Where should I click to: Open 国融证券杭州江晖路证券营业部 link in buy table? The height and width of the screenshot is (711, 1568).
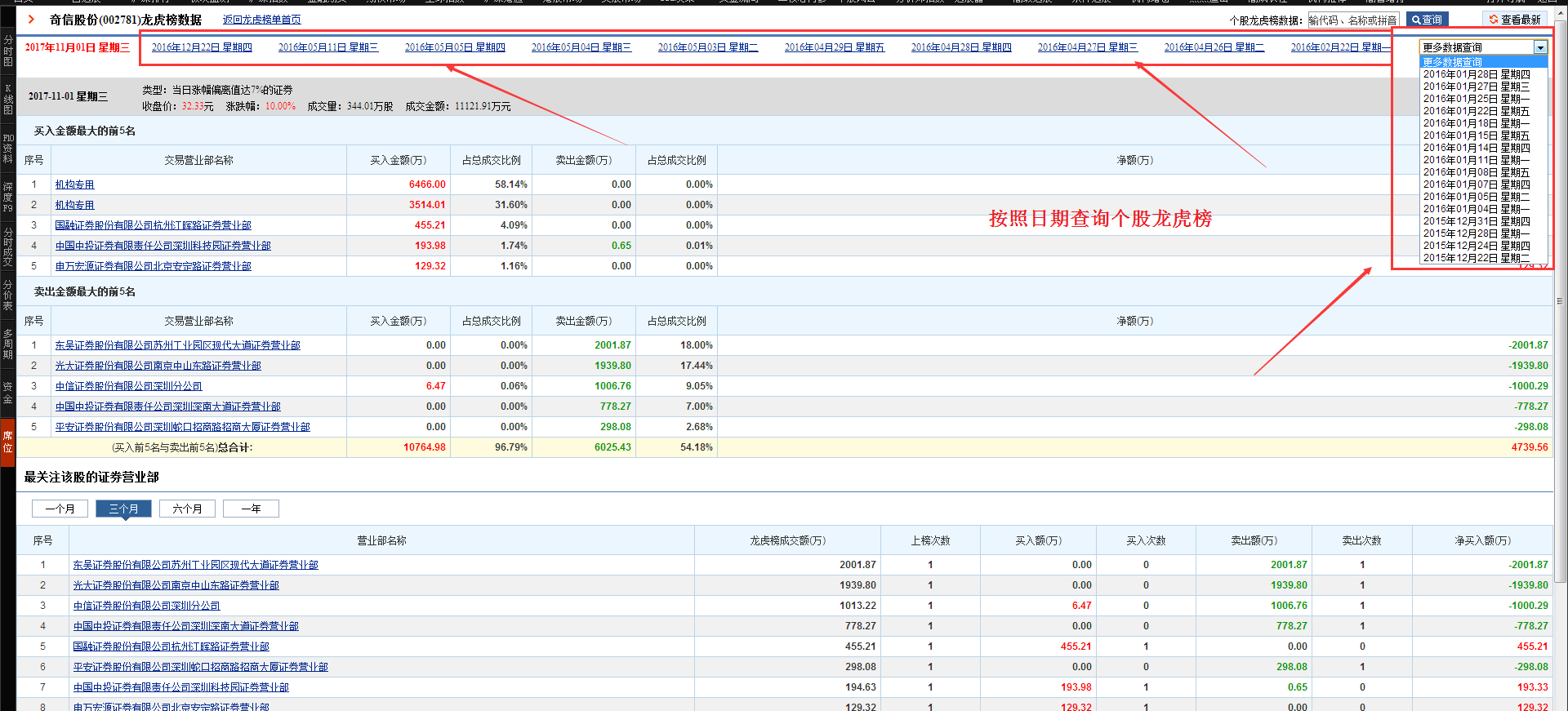(x=153, y=225)
